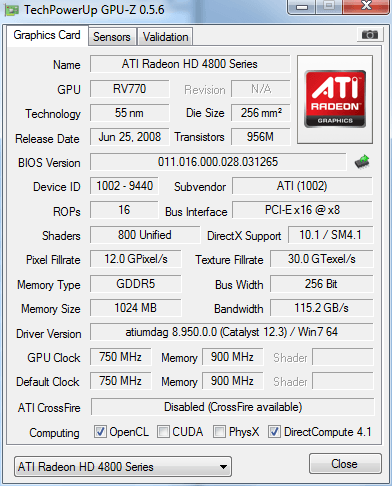Switch to the Validation tab
The width and height of the screenshot is (392, 486).
coord(165,37)
